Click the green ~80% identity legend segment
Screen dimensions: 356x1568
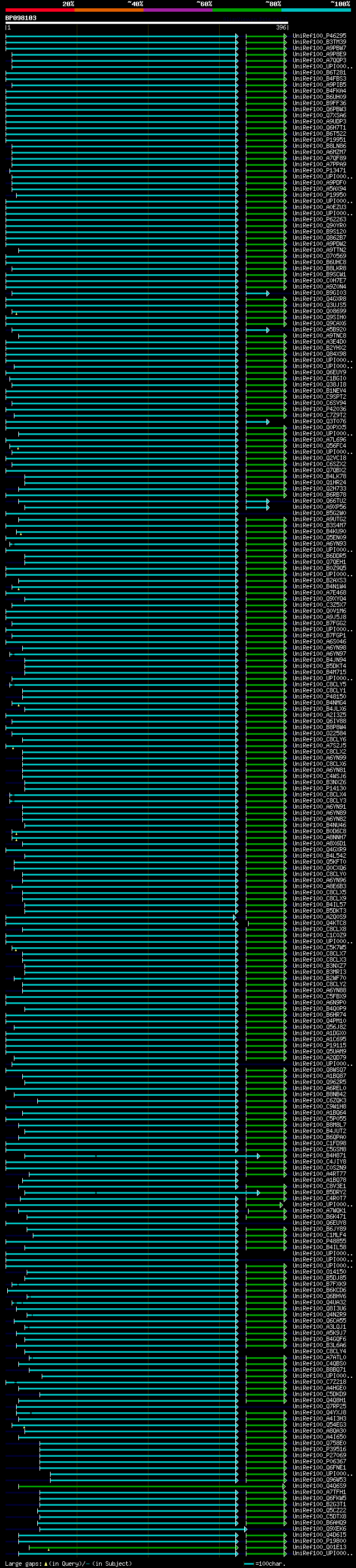247,10
